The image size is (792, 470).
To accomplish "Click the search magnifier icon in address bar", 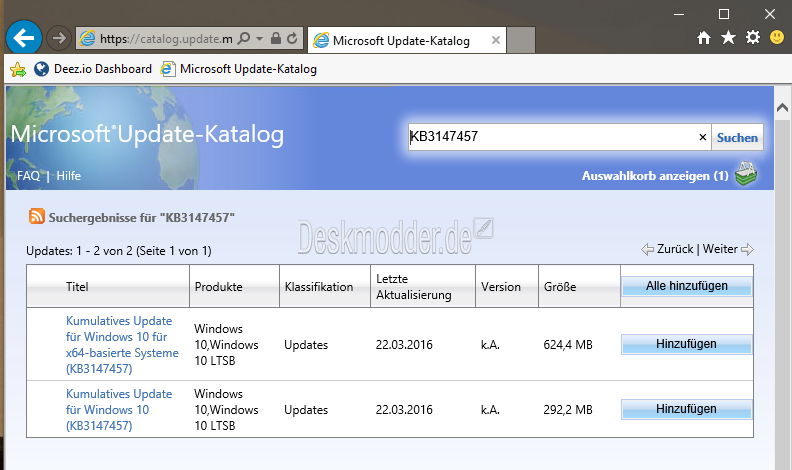I will coord(244,38).
